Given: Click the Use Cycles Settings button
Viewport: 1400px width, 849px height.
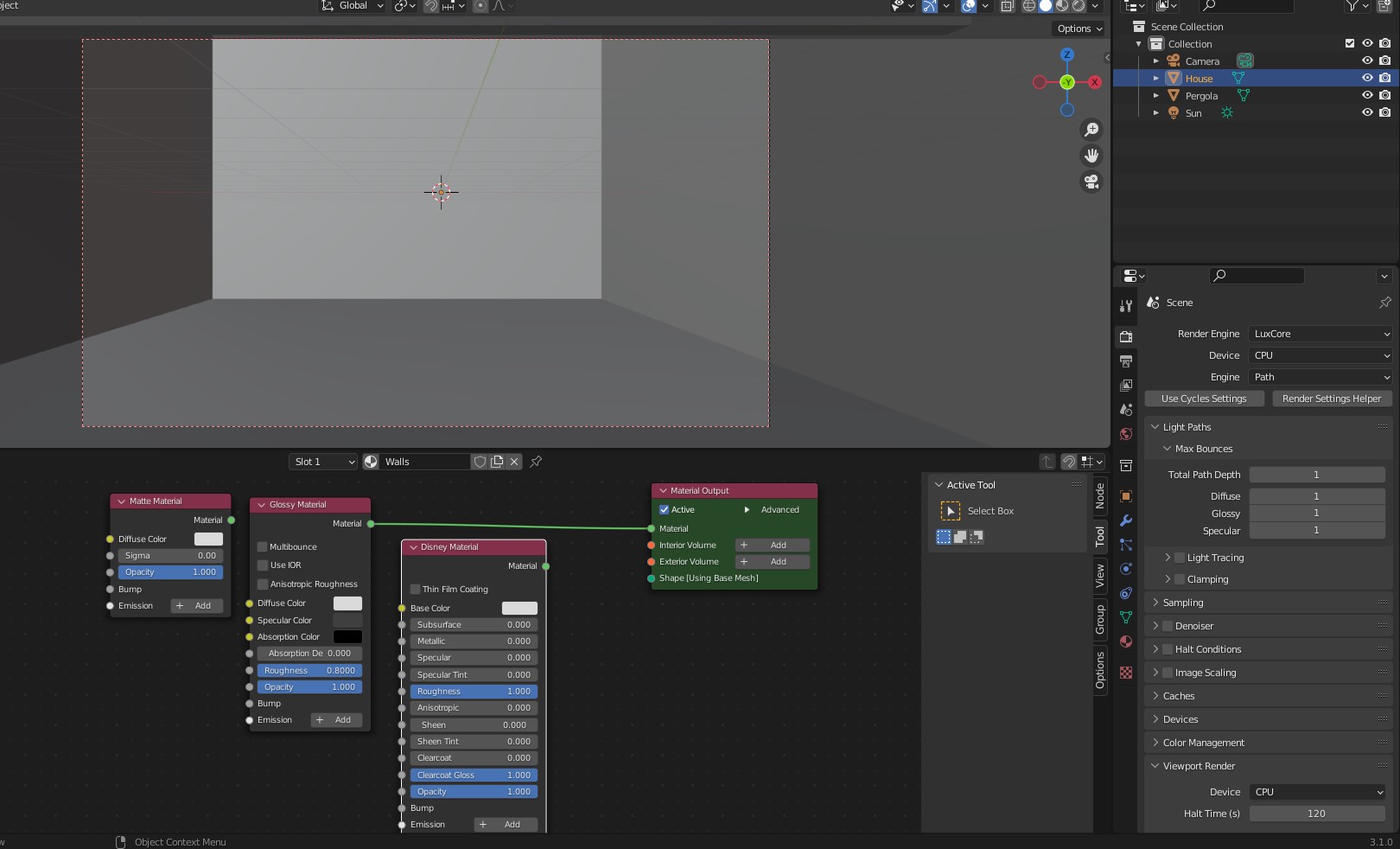Looking at the screenshot, I should point(1204,399).
